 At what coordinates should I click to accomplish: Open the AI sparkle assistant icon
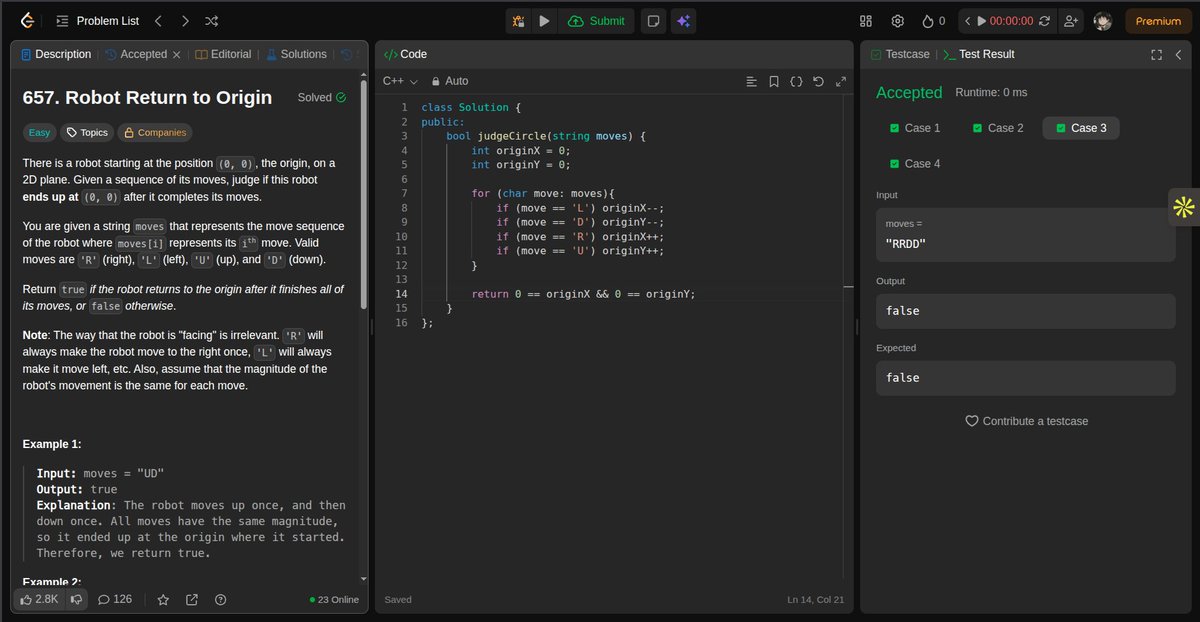(x=684, y=21)
